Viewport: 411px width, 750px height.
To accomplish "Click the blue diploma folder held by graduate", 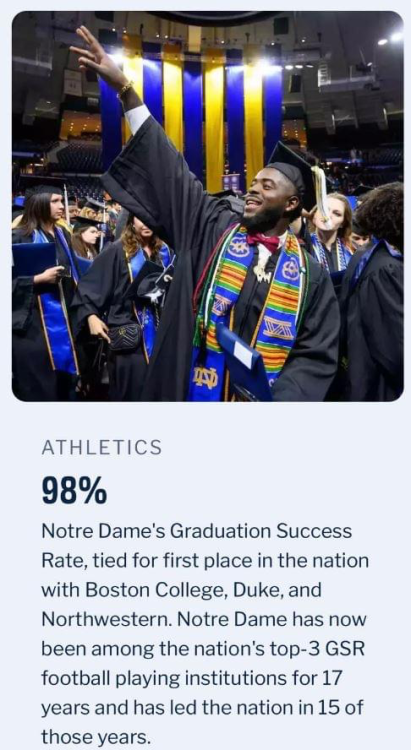I will point(245,362).
